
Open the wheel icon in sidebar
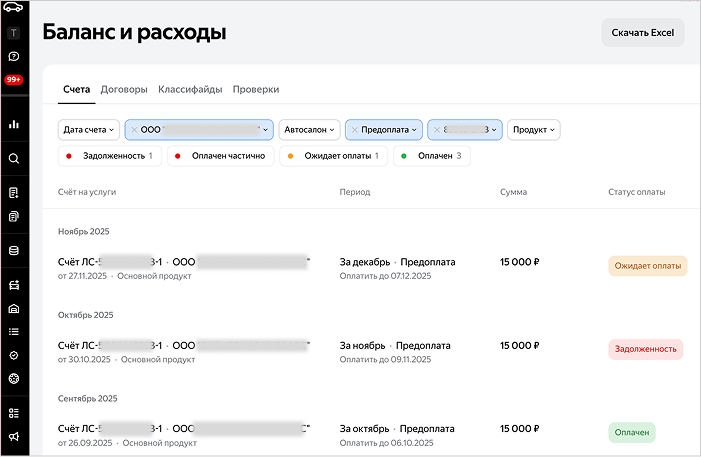coord(14,379)
